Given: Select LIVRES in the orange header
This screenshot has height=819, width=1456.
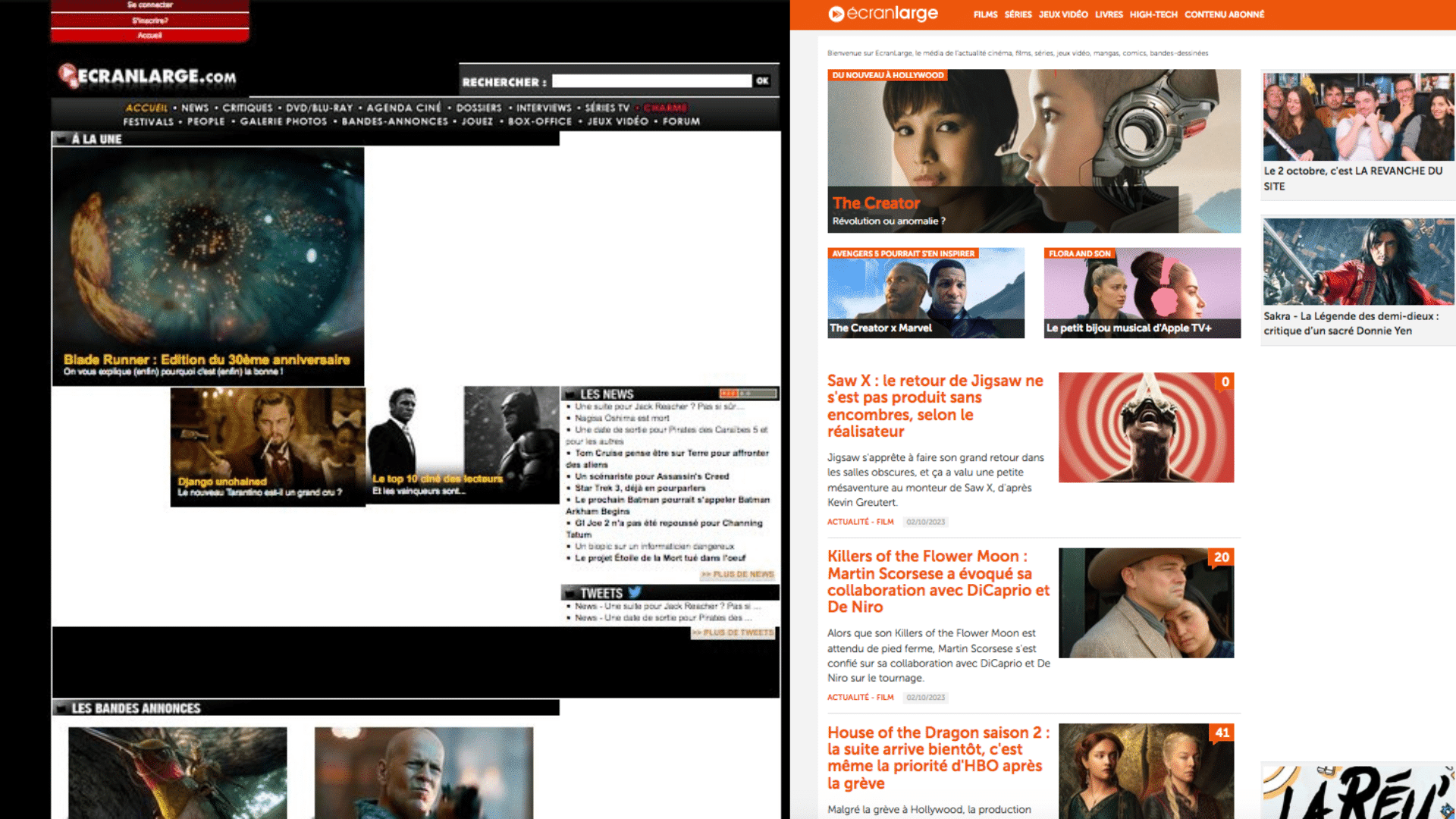Looking at the screenshot, I should pos(1109,14).
